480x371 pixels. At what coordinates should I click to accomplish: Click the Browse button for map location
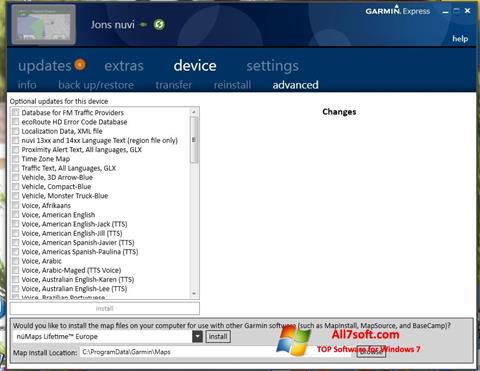click(x=371, y=352)
